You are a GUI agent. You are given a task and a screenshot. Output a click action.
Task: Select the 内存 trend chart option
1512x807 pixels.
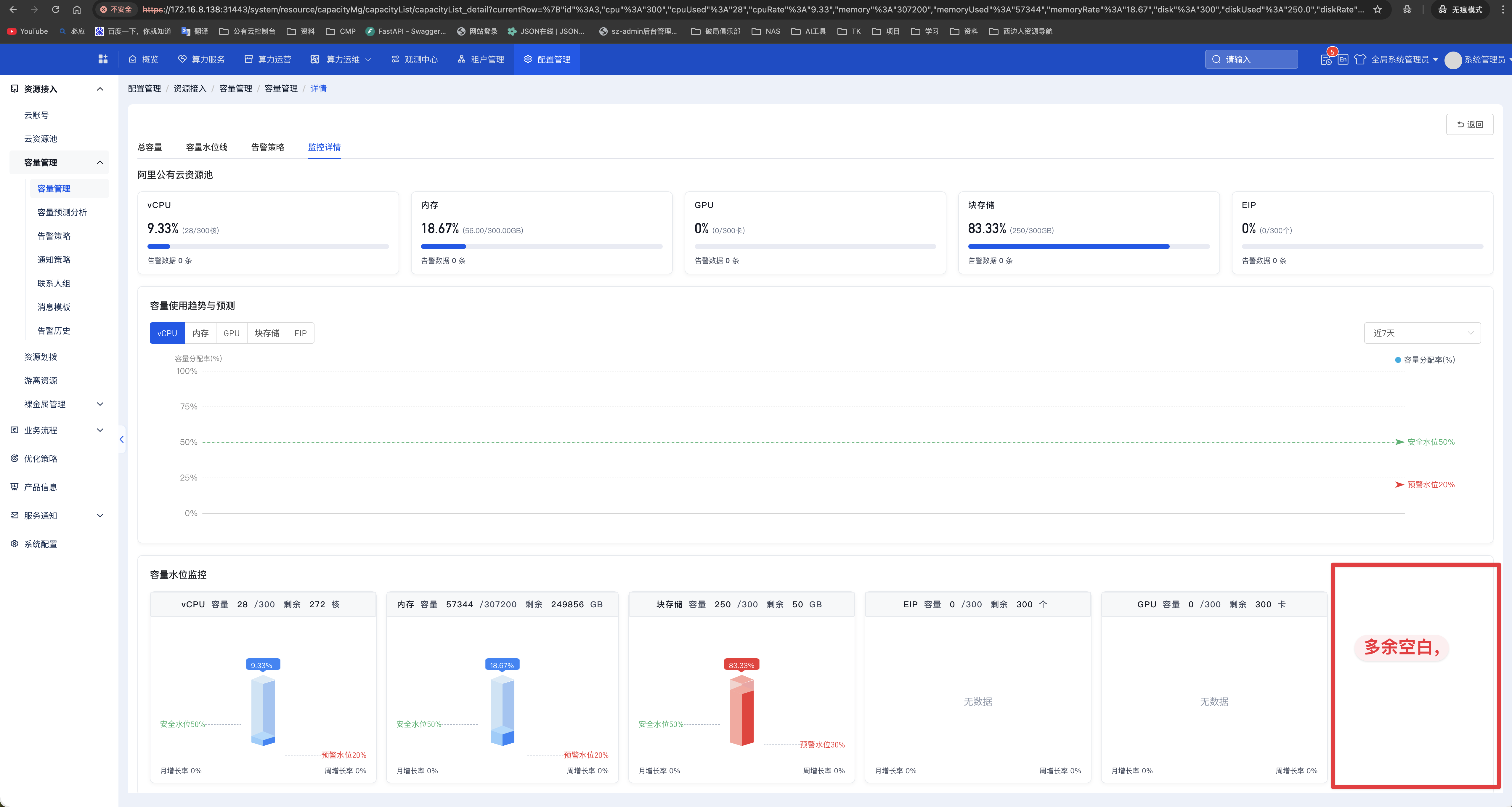click(200, 333)
